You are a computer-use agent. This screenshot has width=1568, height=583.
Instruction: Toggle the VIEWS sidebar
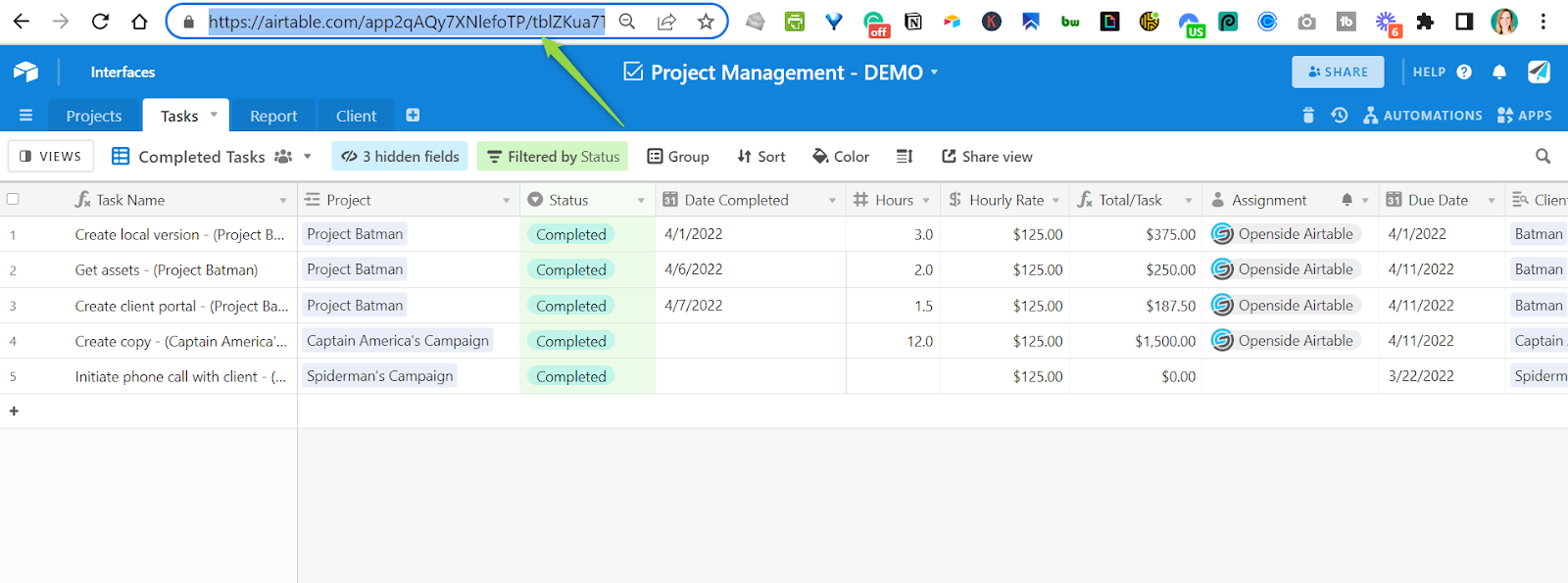pos(51,157)
